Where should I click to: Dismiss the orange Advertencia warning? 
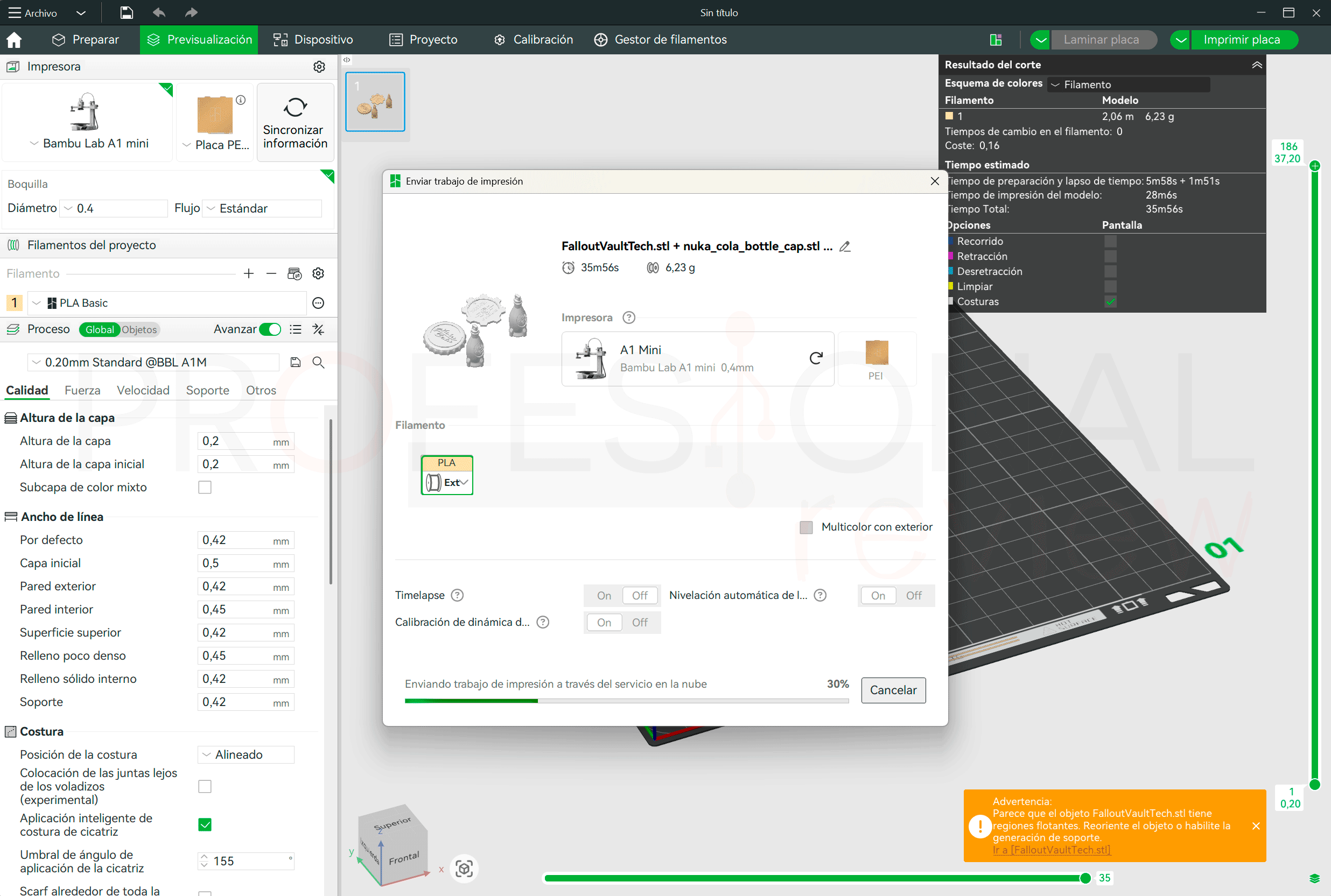point(1256,826)
